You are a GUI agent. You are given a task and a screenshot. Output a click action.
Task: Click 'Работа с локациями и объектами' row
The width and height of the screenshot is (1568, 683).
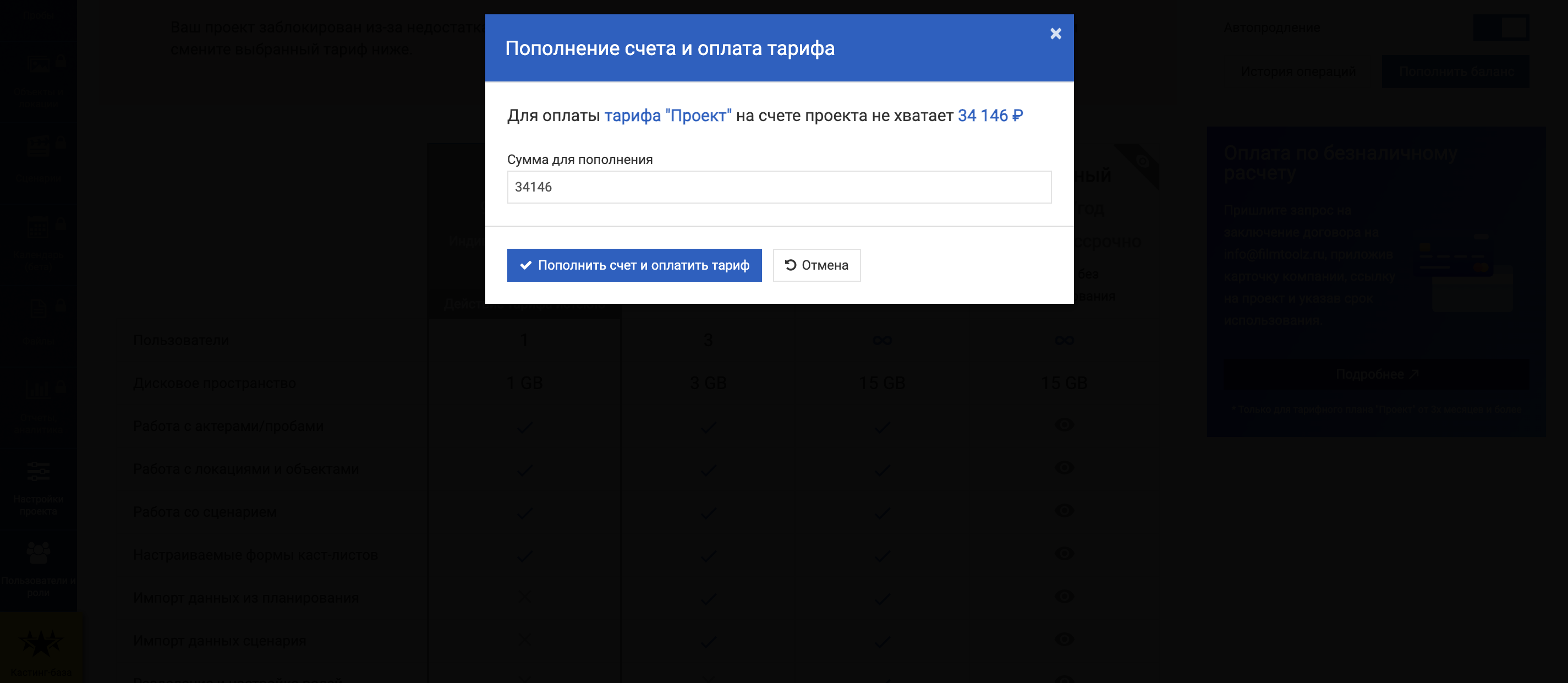(246, 469)
